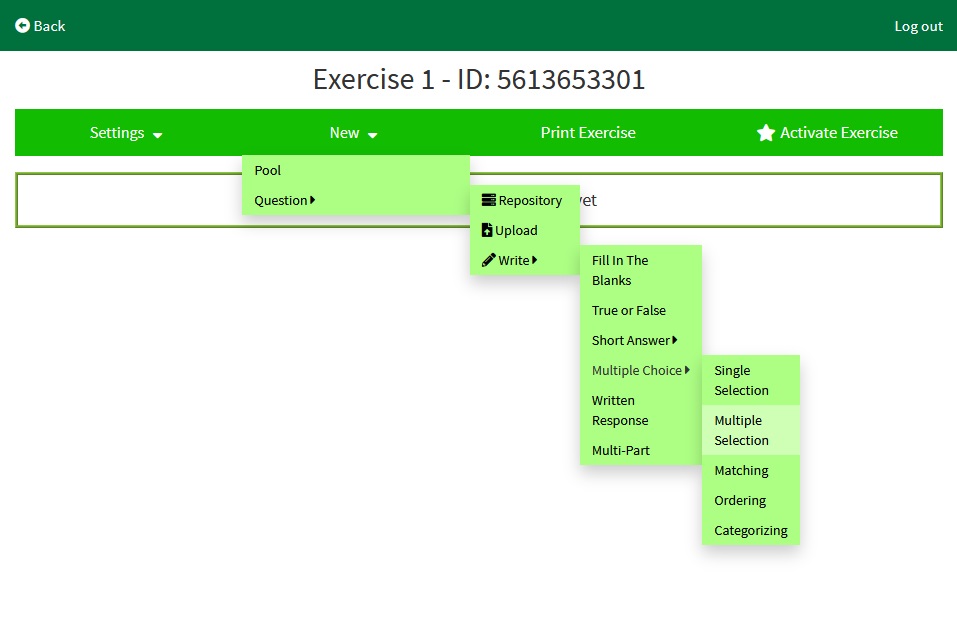This screenshot has width=957, height=623.
Task: Click the Print Exercise button
Action: click(588, 133)
